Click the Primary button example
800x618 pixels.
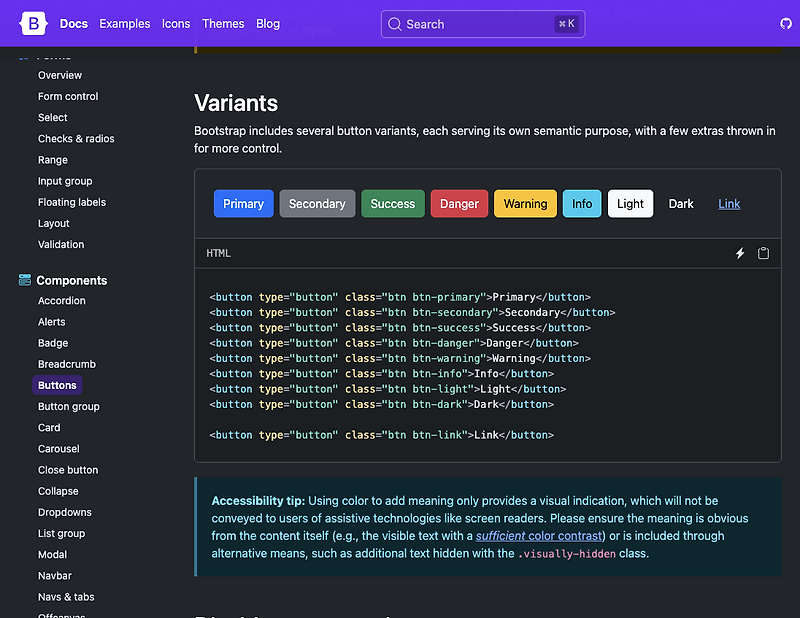pos(243,203)
